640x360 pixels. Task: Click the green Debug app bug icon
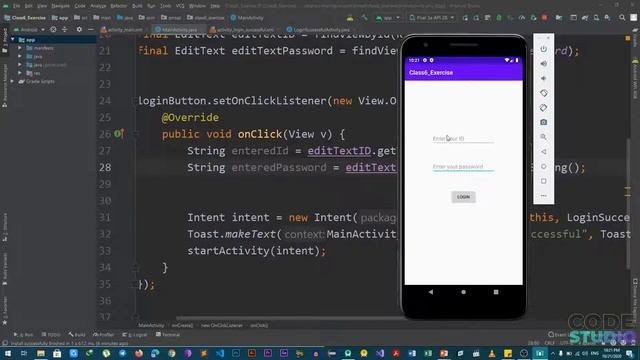click(499, 18)
